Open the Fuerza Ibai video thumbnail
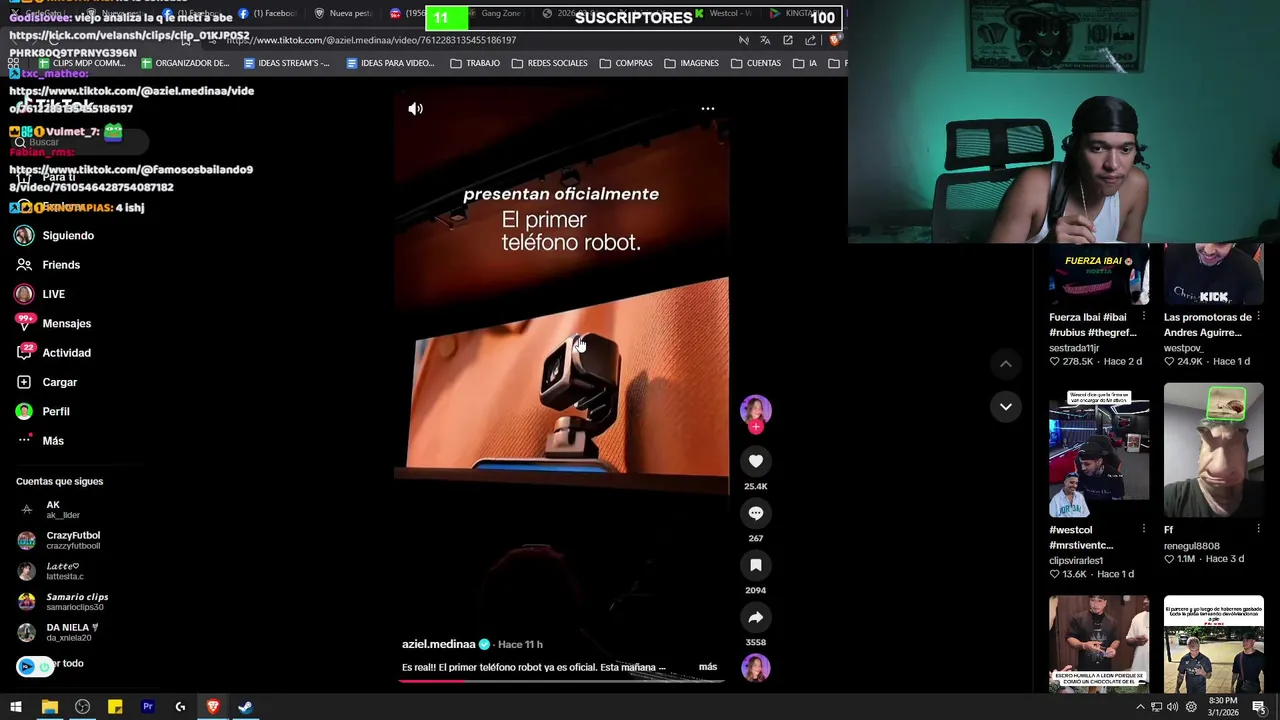 (1099, 273)
